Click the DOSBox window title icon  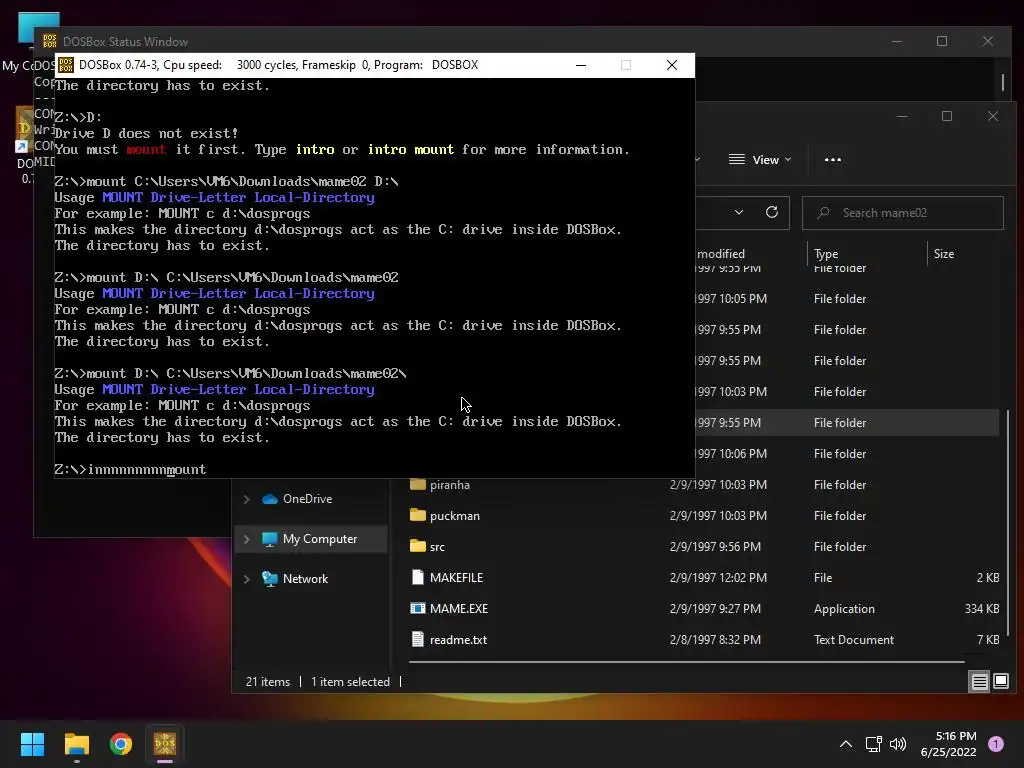click(66, 65)
